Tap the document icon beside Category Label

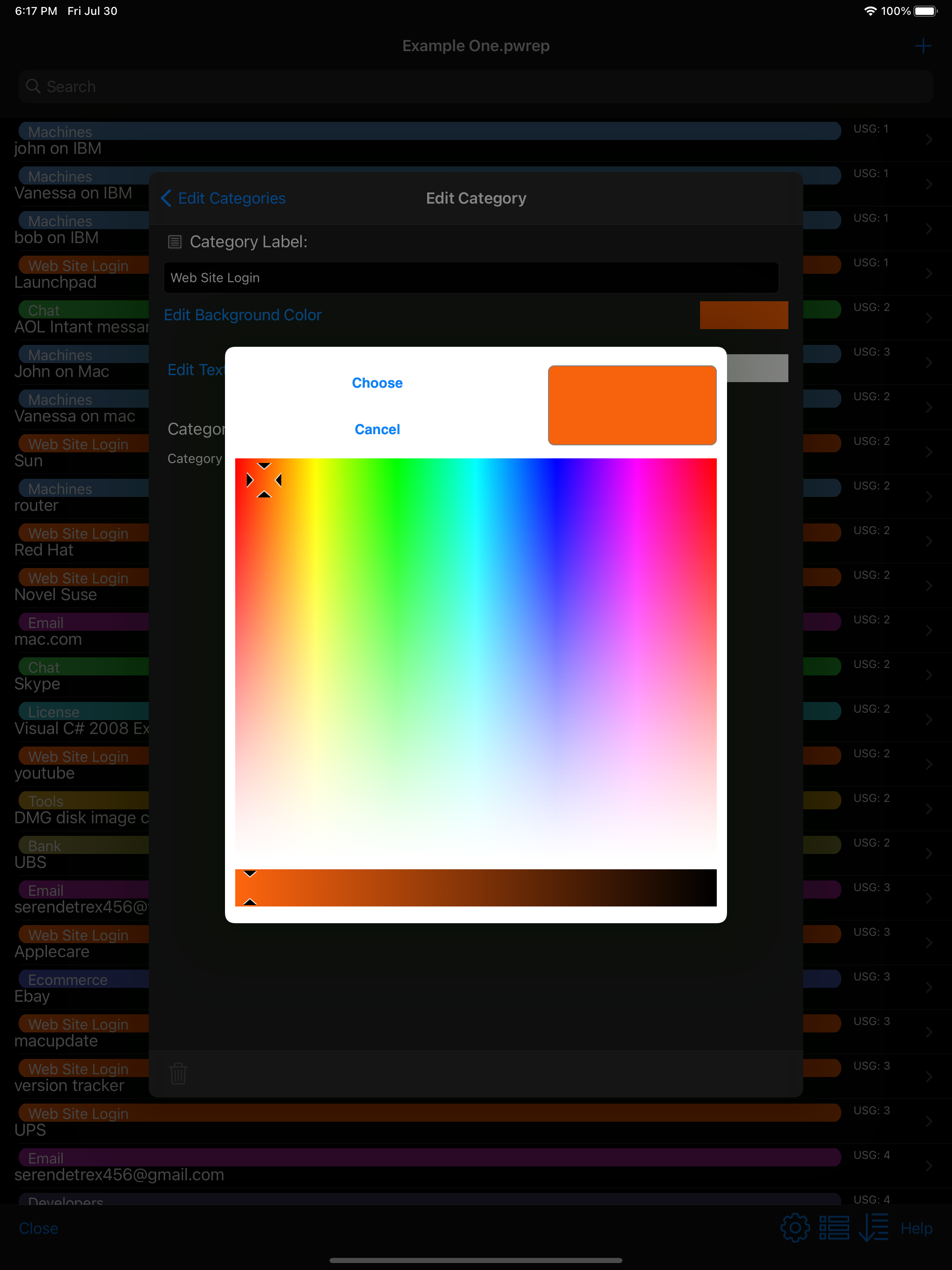point(175,242)
